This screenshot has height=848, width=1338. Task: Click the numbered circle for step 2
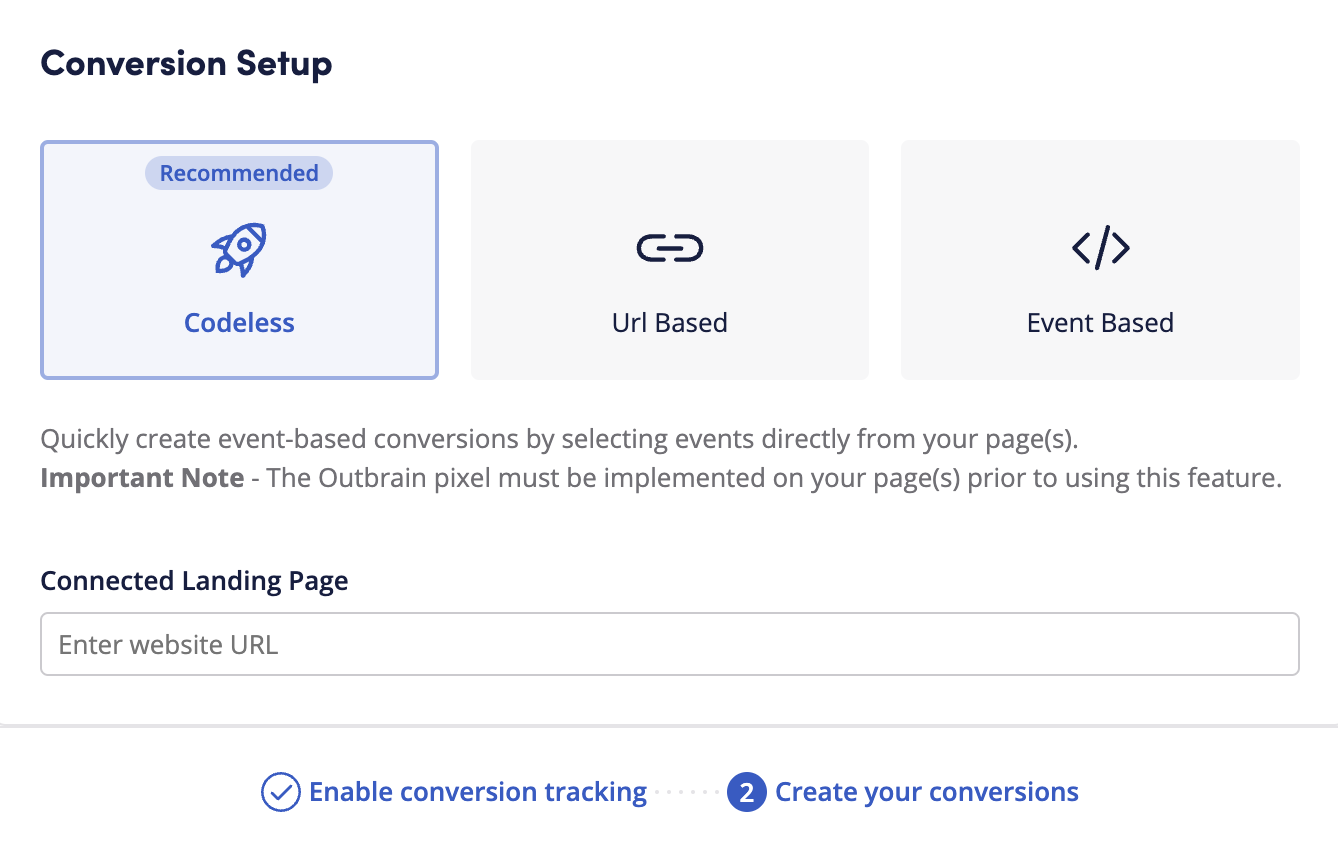(746, 791)
